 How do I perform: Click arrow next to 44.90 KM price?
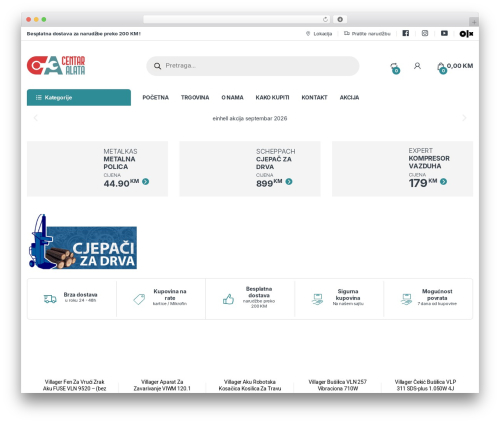pos(146,182)
